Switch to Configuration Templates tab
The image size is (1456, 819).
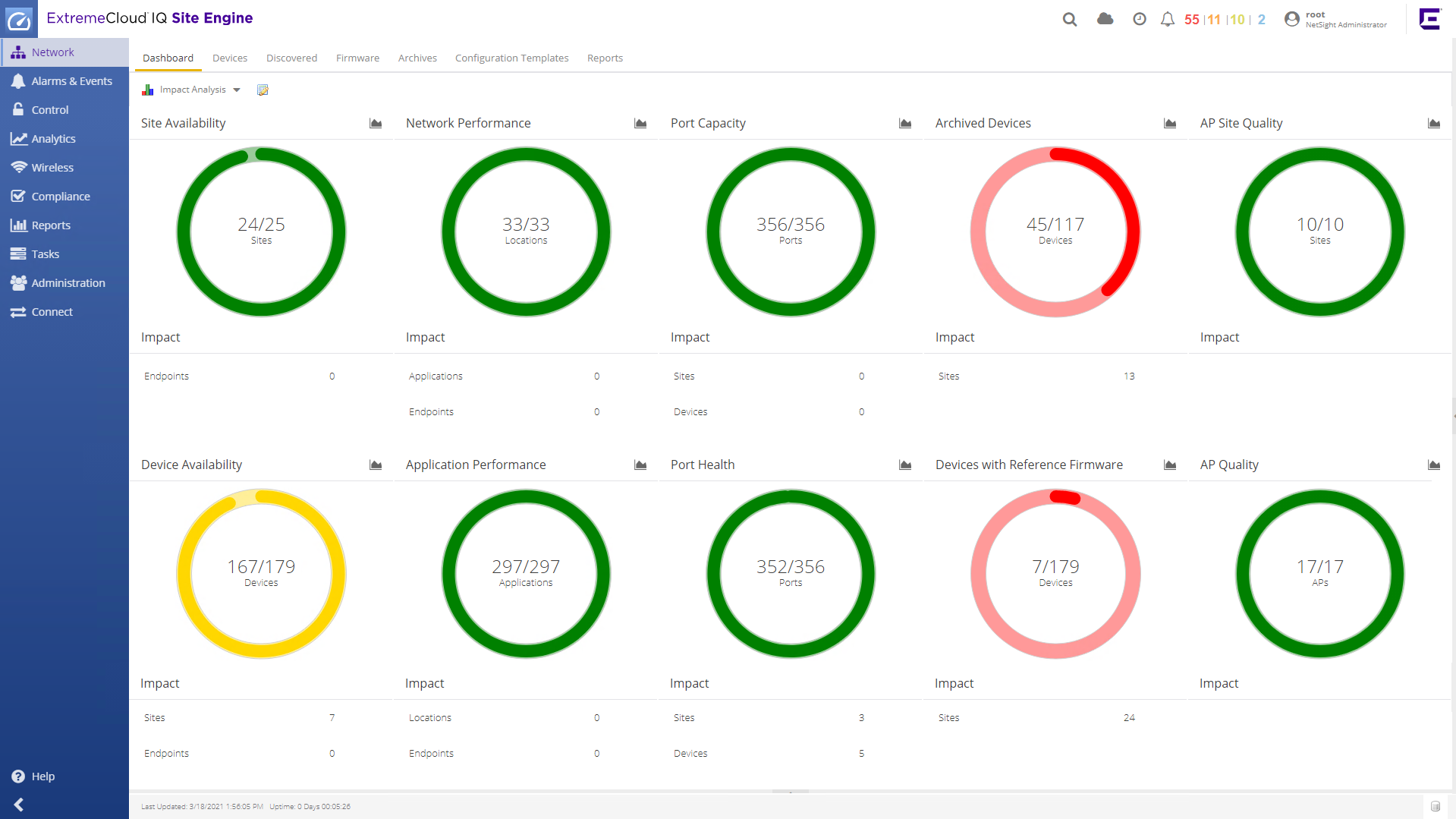click(x=511, y=58)
